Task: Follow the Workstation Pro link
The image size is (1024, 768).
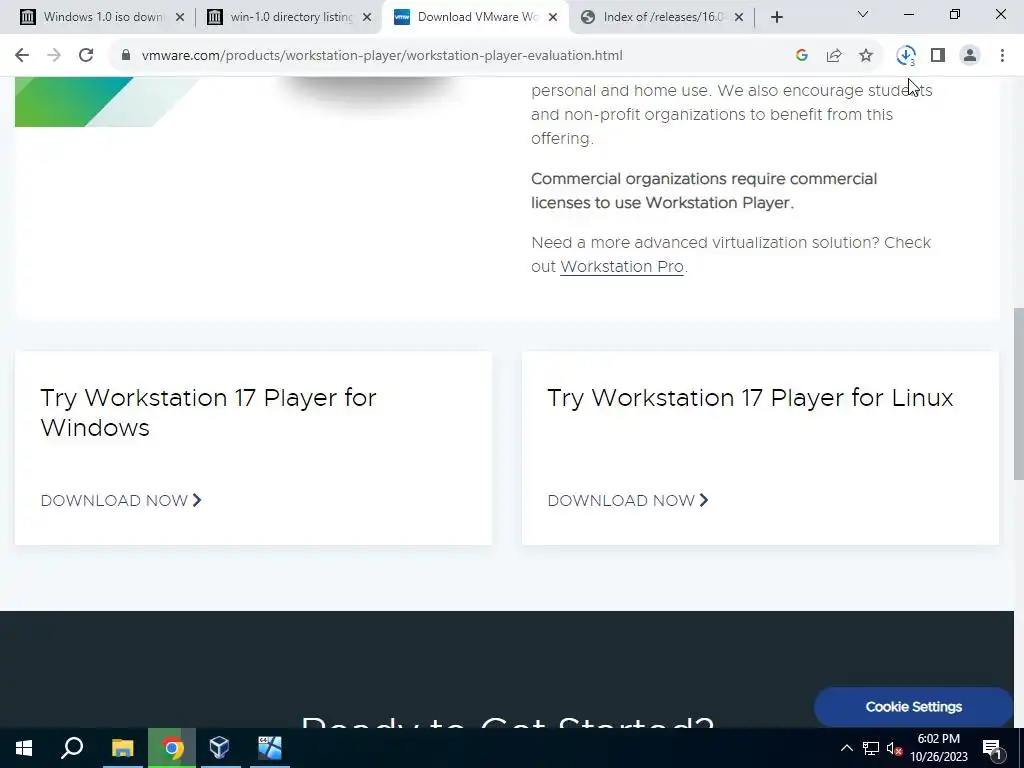Action: coord(622,266)
